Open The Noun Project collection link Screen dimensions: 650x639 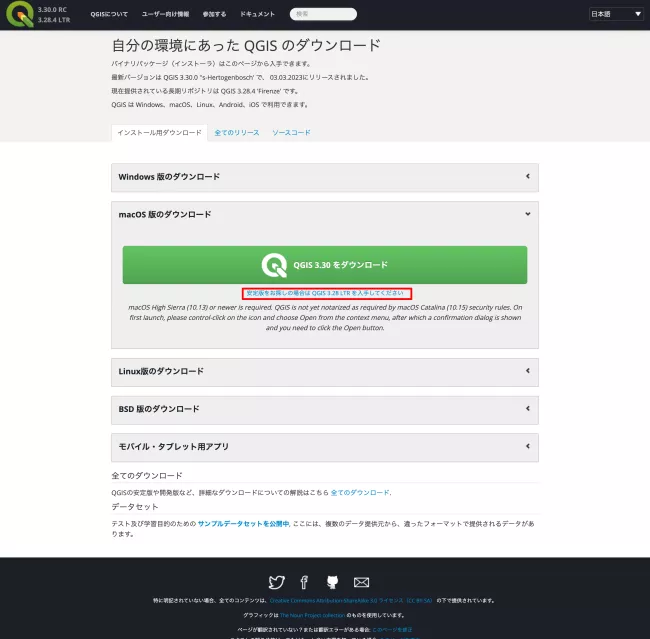coord(313,615)
